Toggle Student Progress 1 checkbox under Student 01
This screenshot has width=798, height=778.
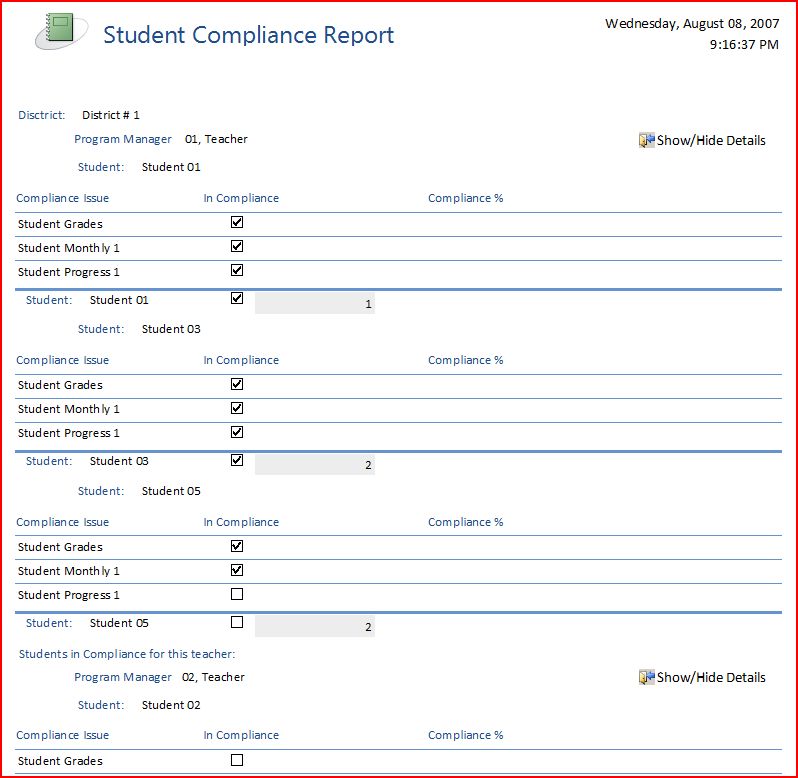237,270
